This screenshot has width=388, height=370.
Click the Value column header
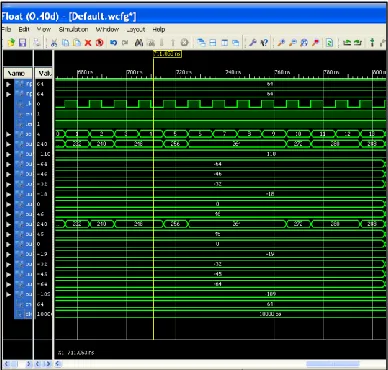pyautogui.click(x=43, y=73)
